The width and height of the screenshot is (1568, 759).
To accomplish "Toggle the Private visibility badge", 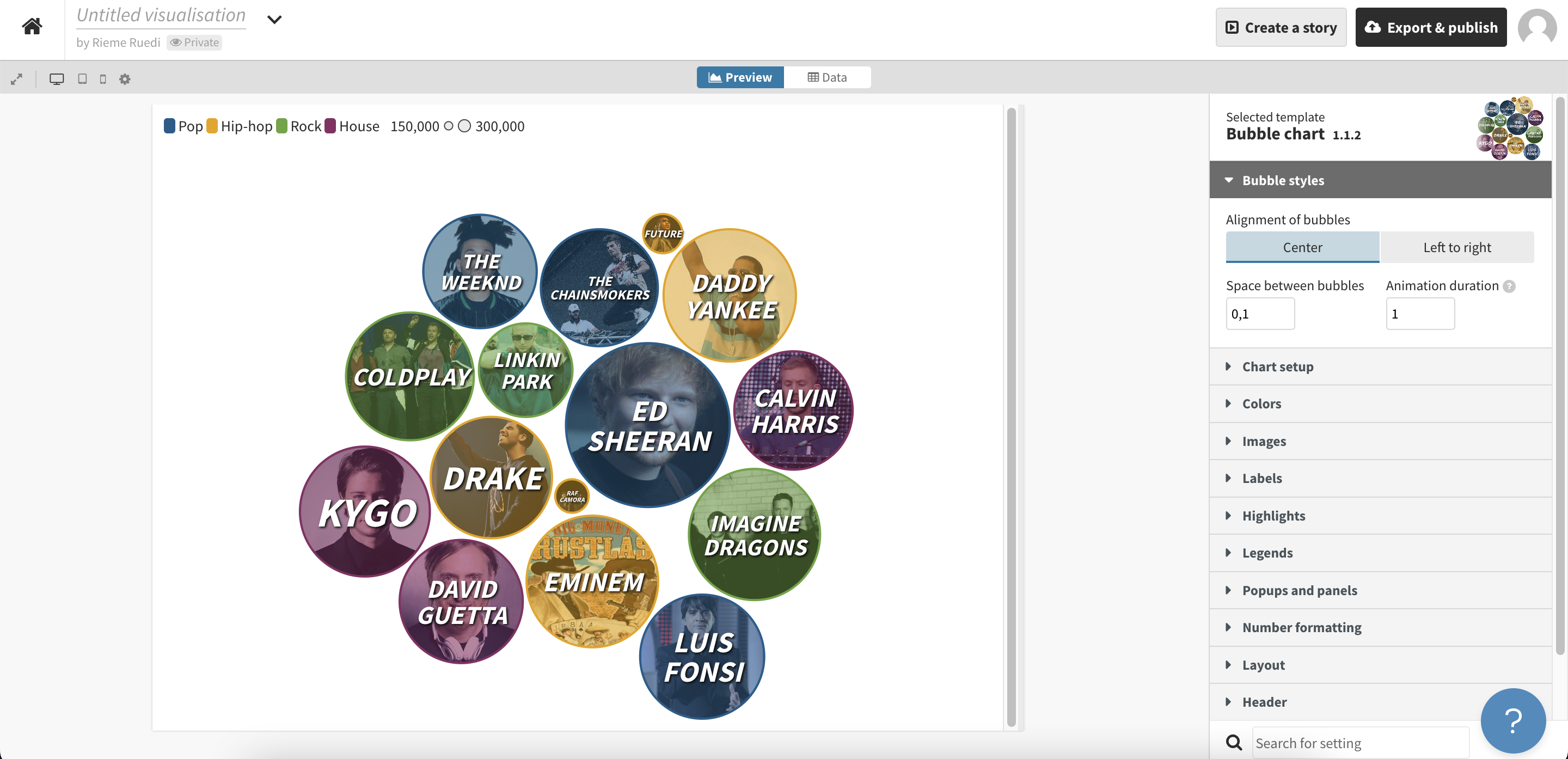I will click(194, 42).
